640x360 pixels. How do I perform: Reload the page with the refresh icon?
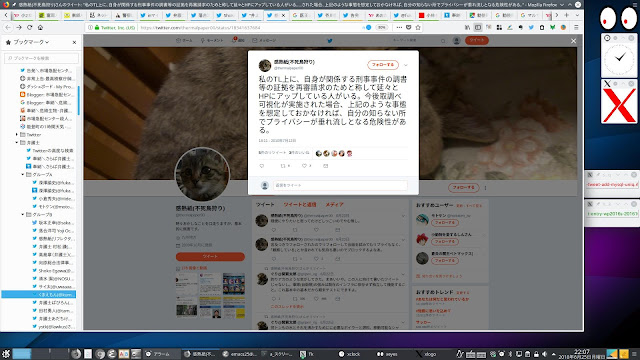[29, 27]
